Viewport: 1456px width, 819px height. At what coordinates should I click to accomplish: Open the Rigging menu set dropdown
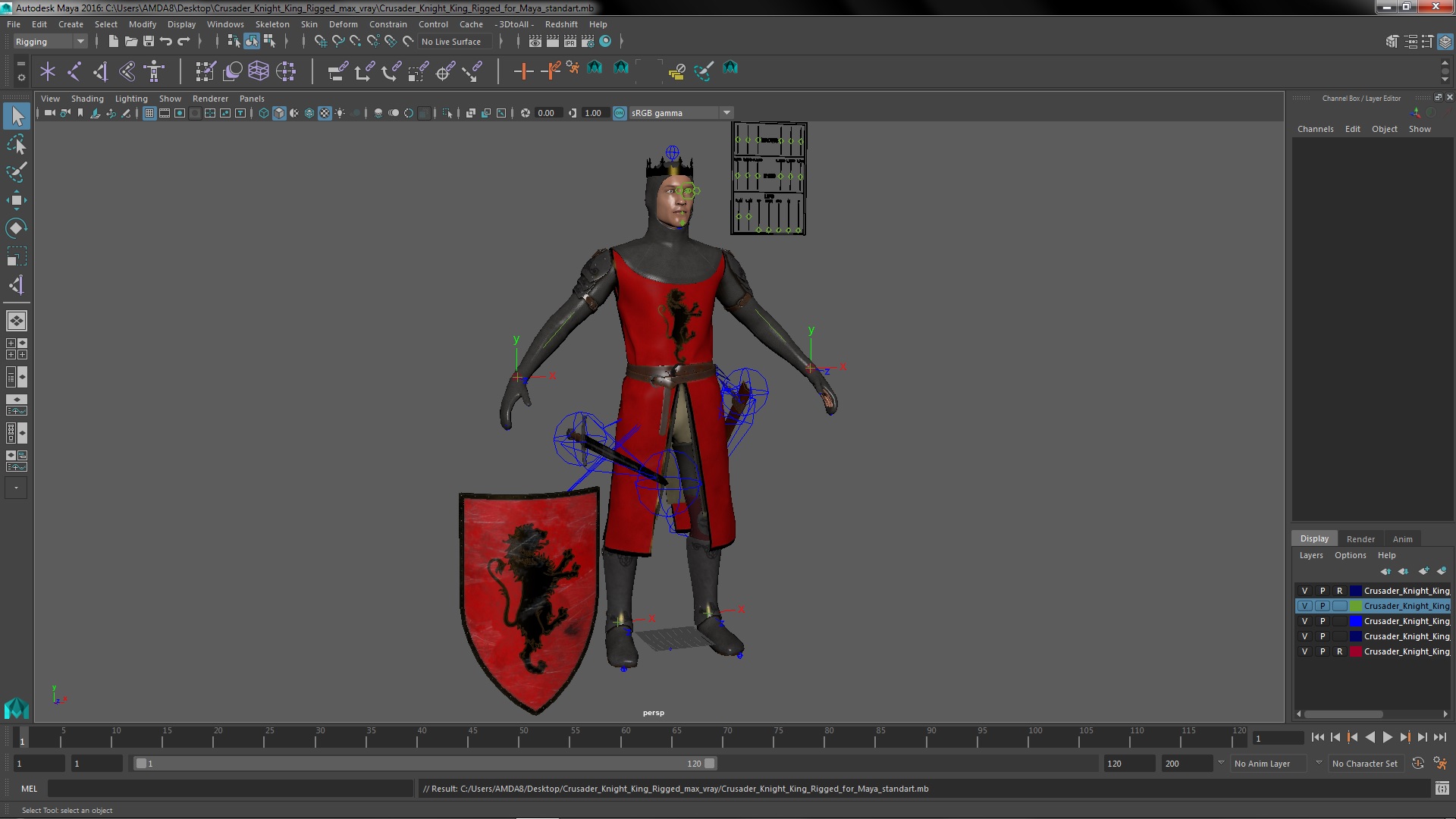point(49,42)
